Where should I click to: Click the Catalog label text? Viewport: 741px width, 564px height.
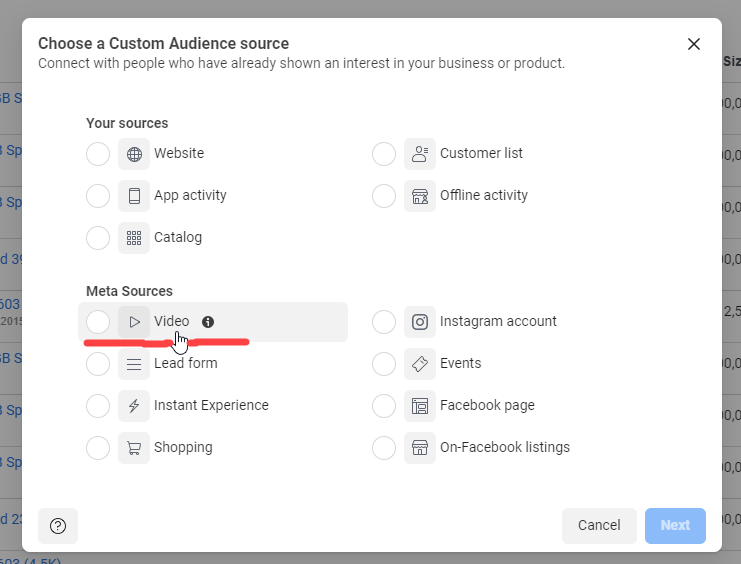click(178, 237)
